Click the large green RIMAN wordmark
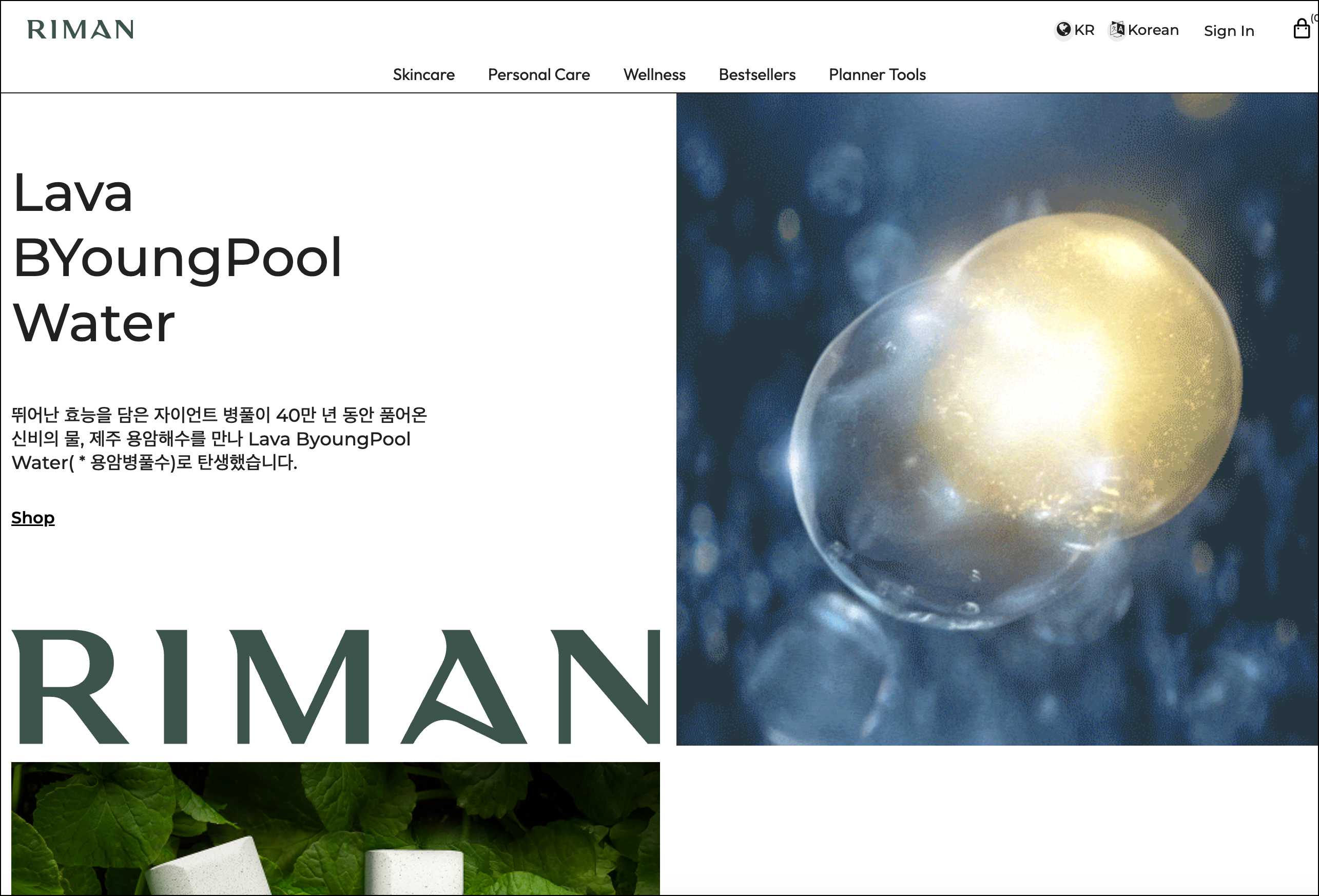Screen dimensions: 1319x896 tap(335, 686)
